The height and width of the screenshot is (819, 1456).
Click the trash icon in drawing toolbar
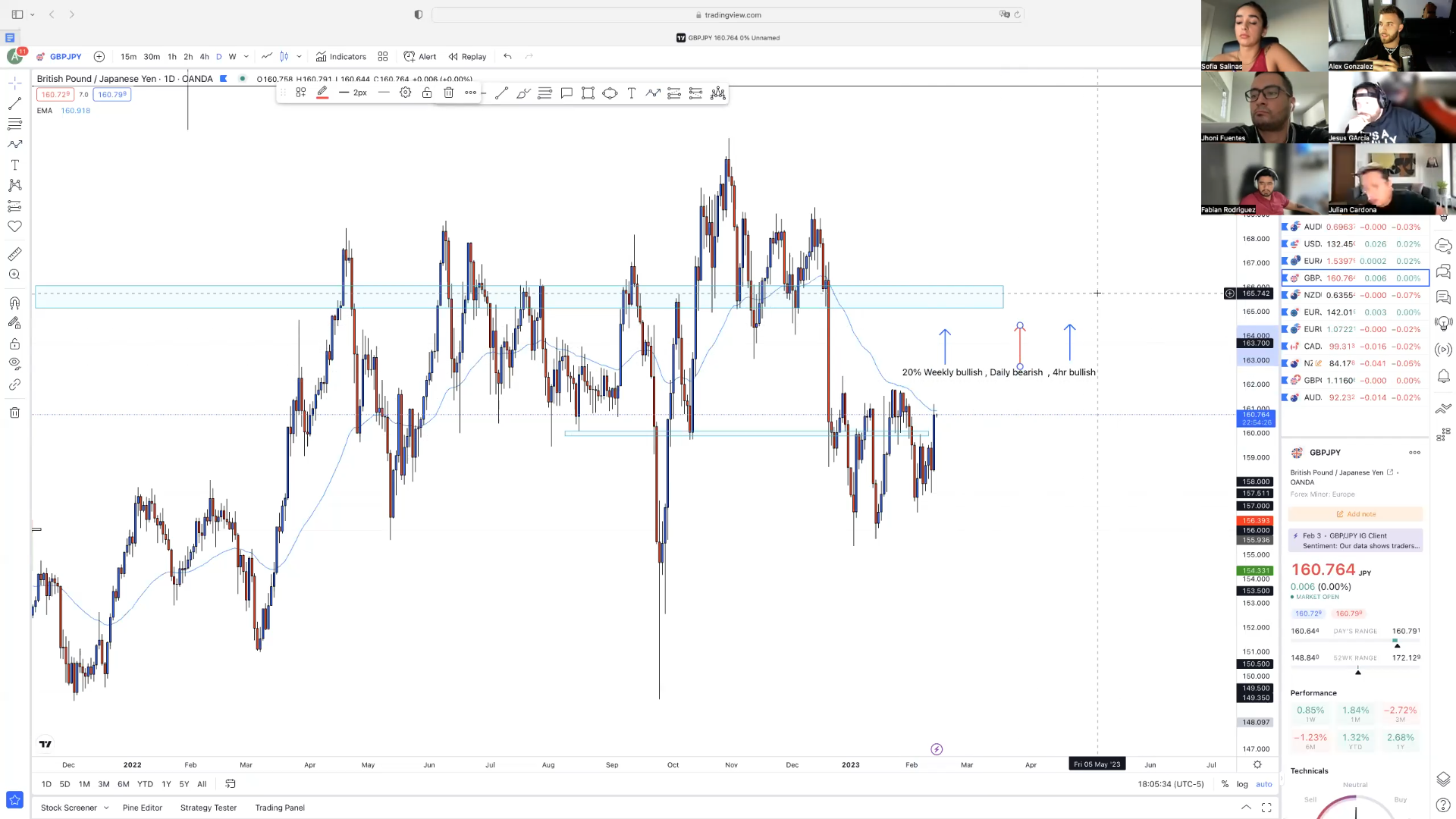pyautogui.click(x=449, y=93)
